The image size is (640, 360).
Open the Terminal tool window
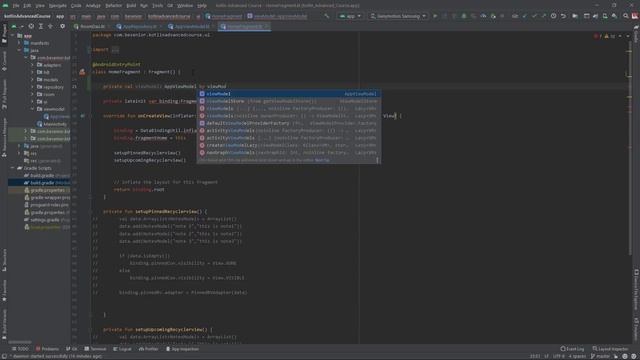point(96,349)
